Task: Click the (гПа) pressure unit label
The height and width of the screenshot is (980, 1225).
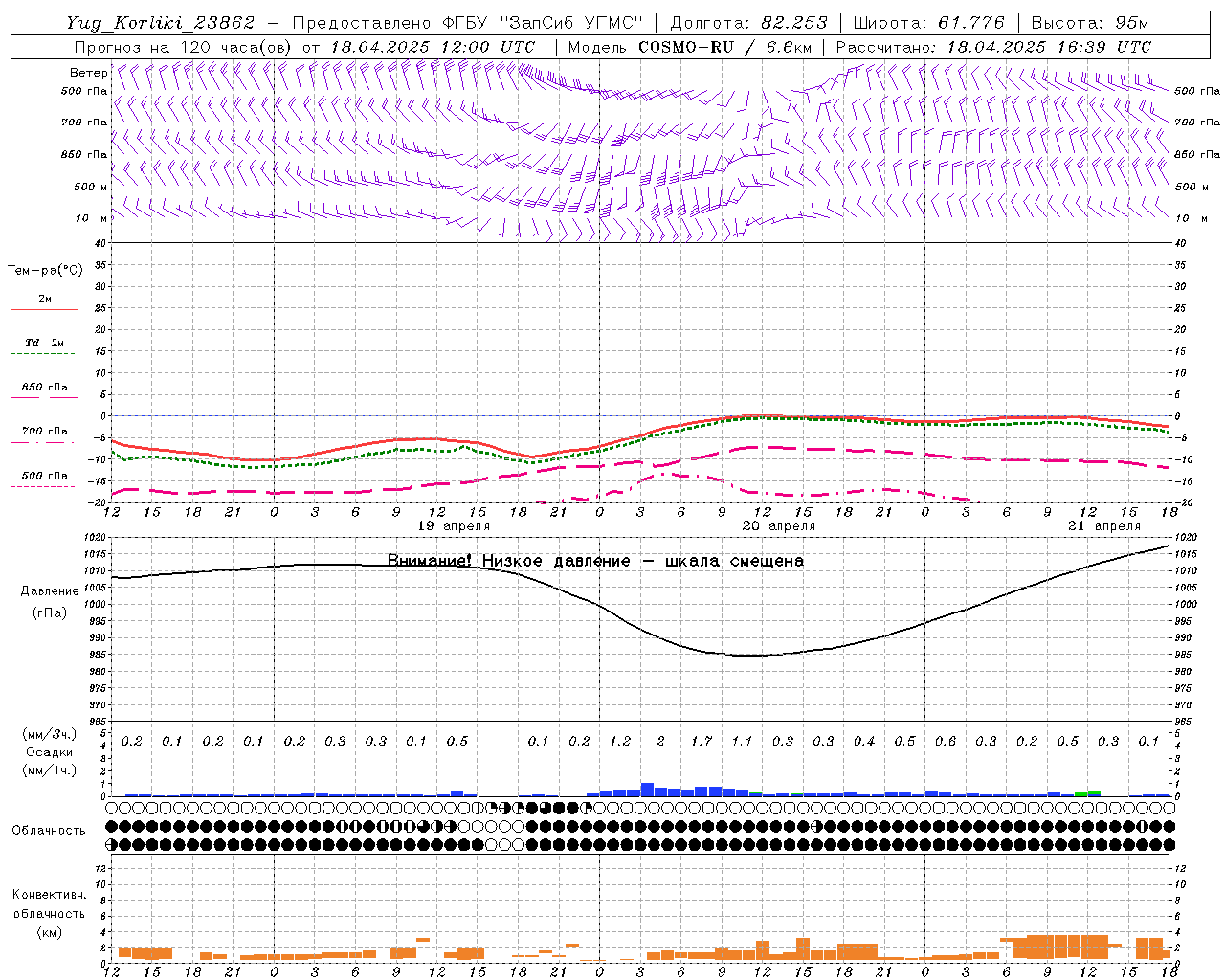Action: click(50, 613)
